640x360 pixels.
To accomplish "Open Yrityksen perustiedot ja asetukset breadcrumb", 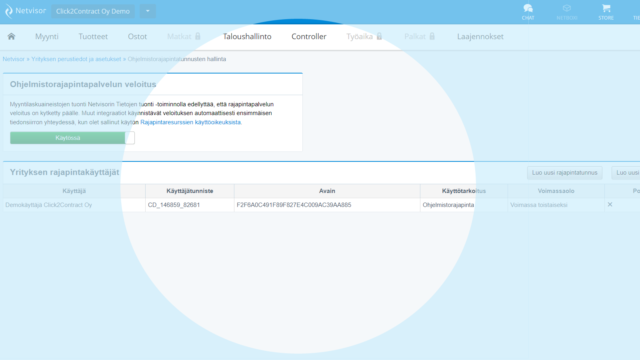I will (x=76, y=59).
